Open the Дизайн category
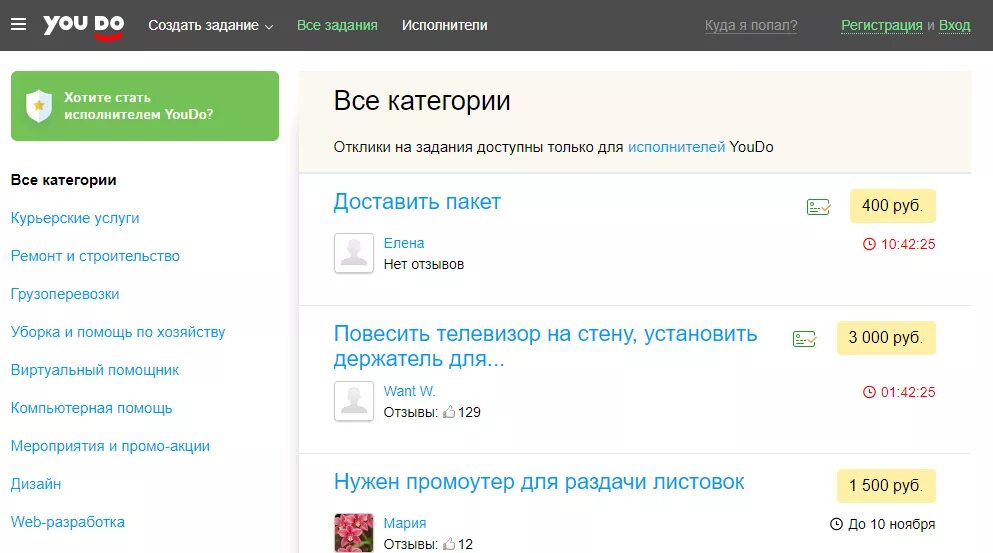This screenshot has width=993, height=553. pyautogui.click(x=36, y=484)
